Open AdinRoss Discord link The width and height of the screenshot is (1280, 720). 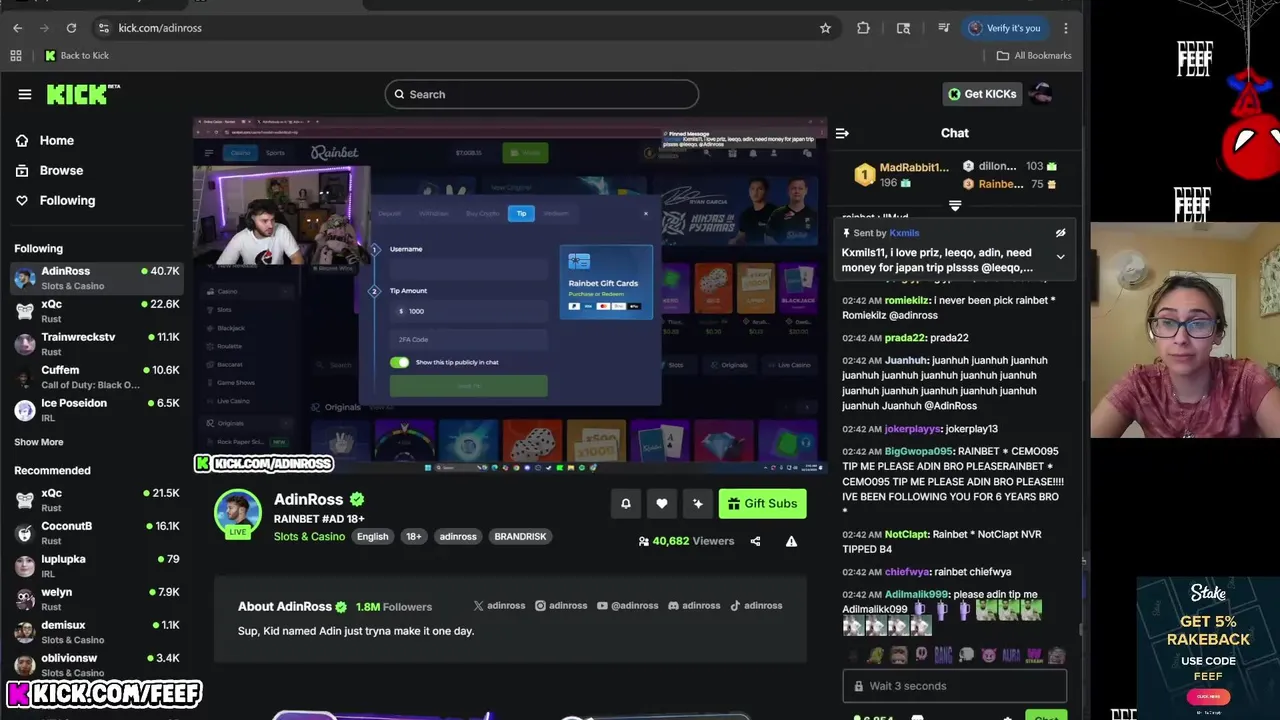(x=694, y=605)
